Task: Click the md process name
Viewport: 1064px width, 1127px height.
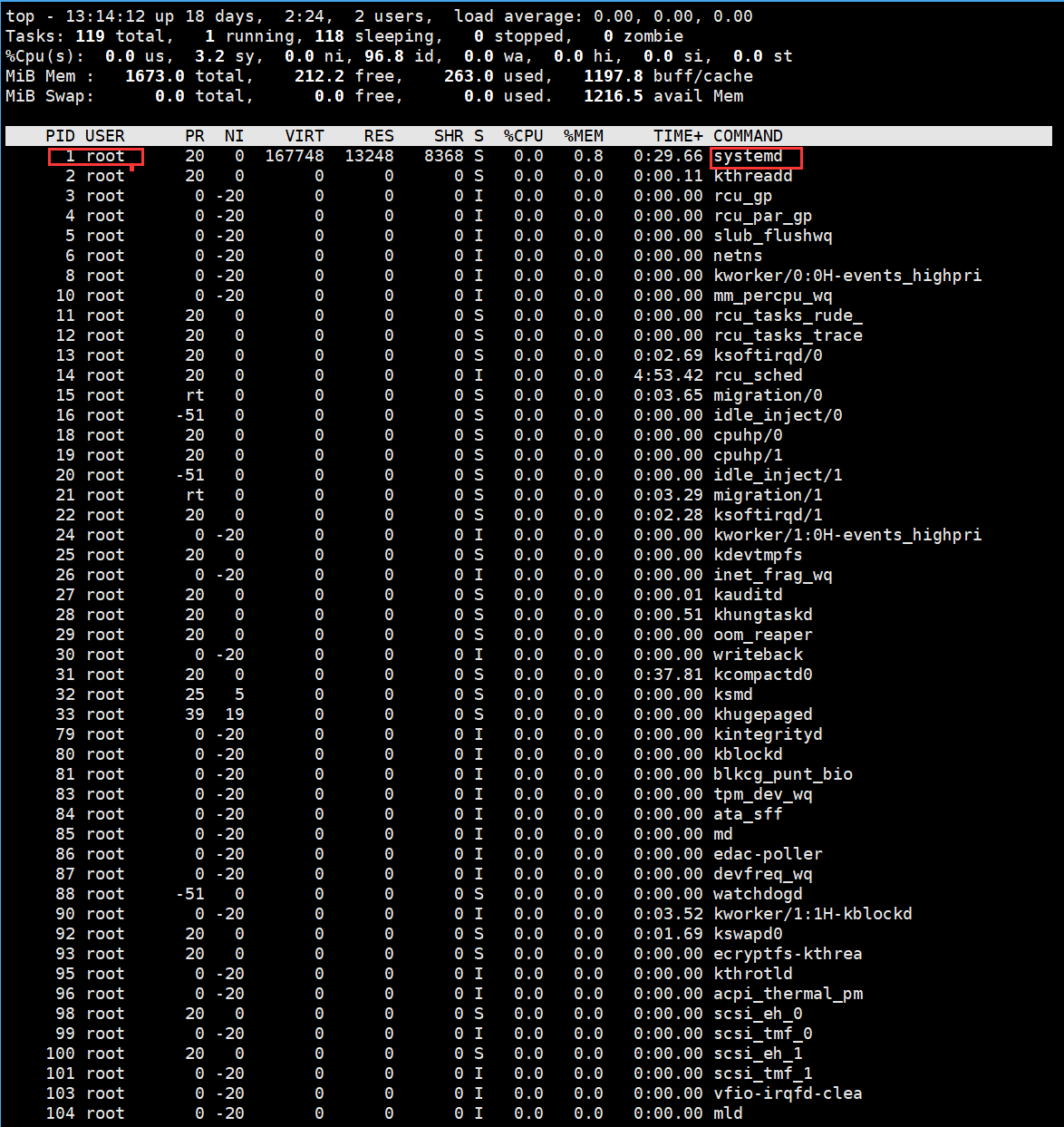Action: point(723,834)
